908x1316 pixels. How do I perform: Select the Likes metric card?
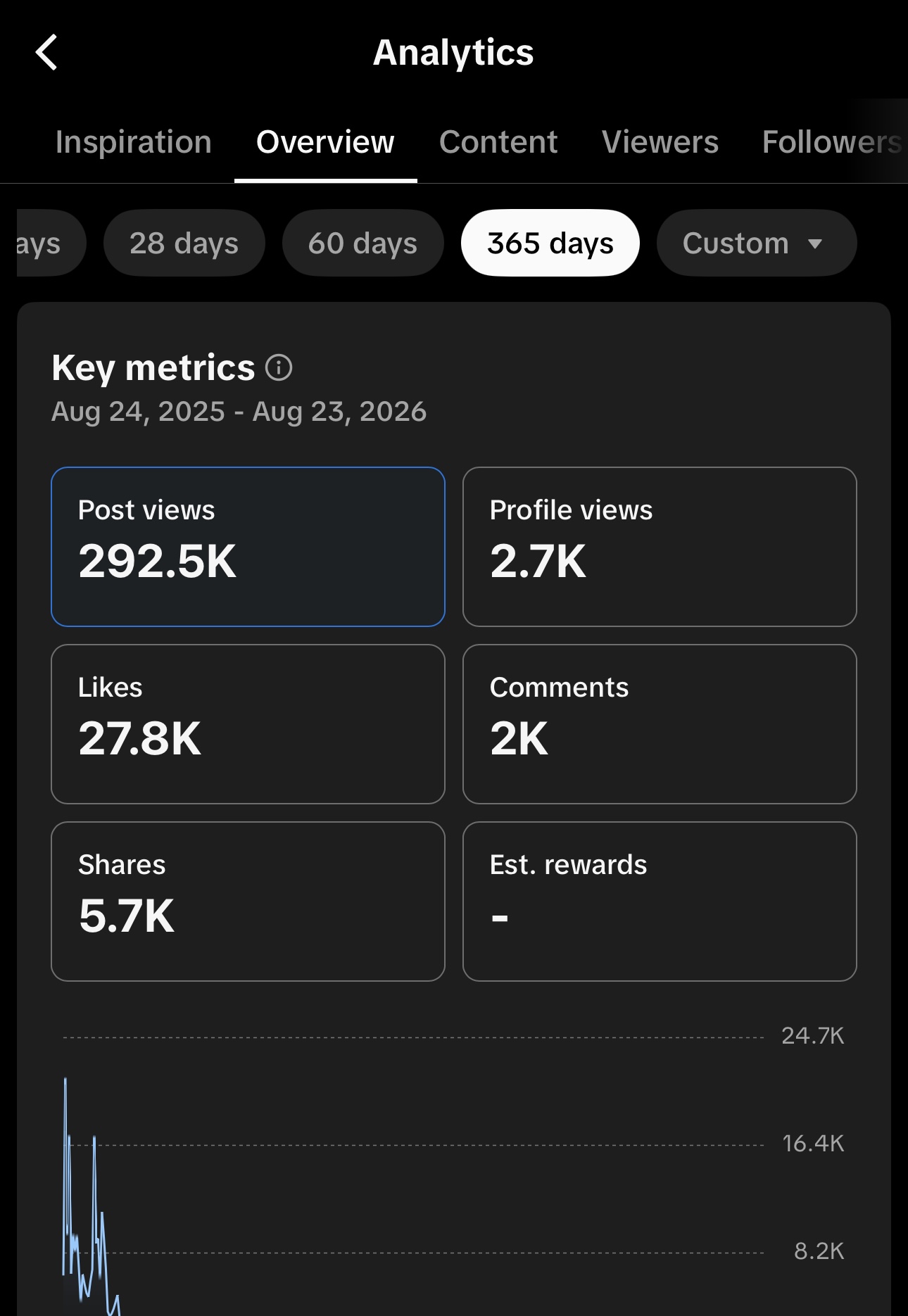click(248, 724)
